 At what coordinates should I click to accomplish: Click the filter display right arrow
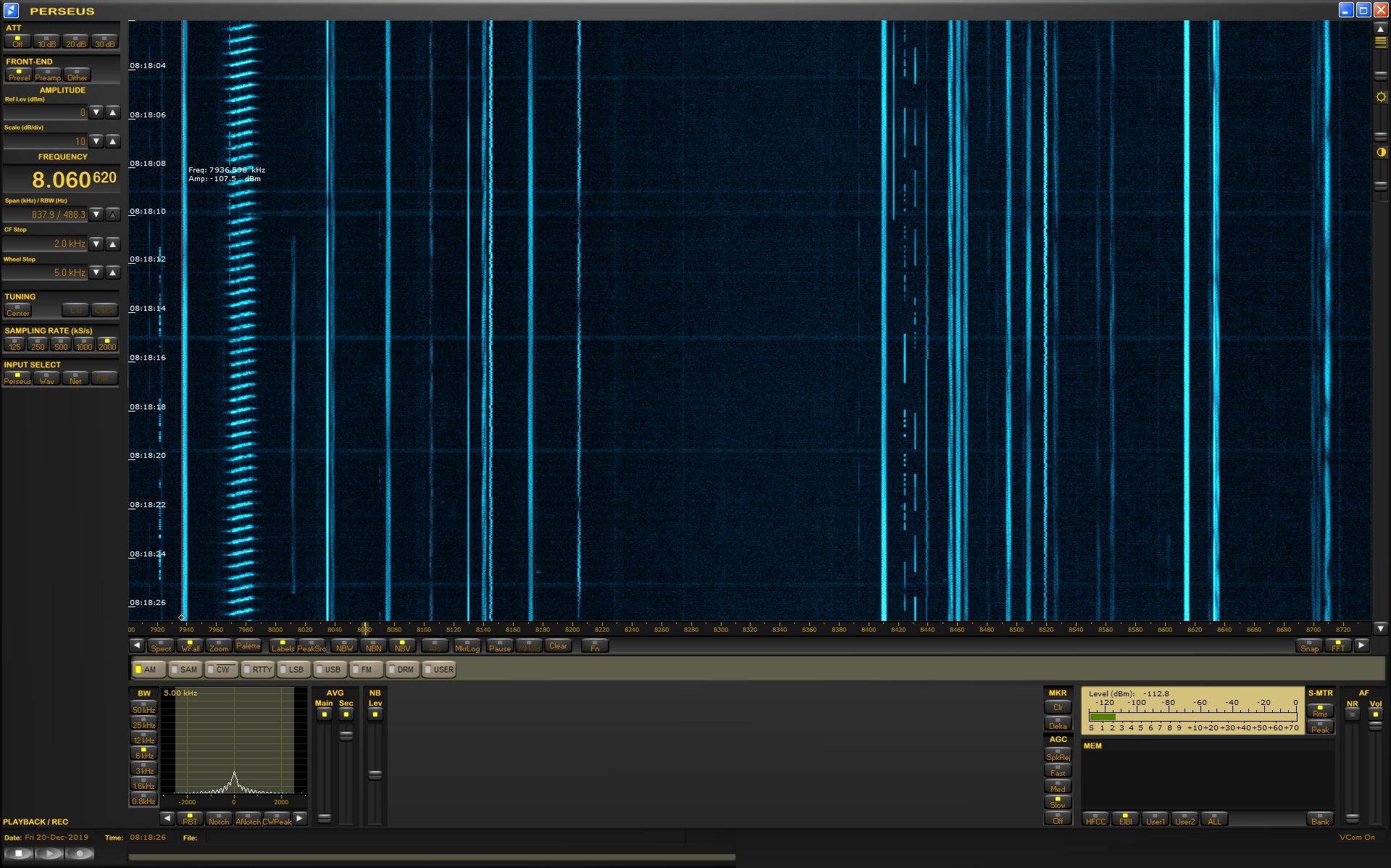click(300, 818)
